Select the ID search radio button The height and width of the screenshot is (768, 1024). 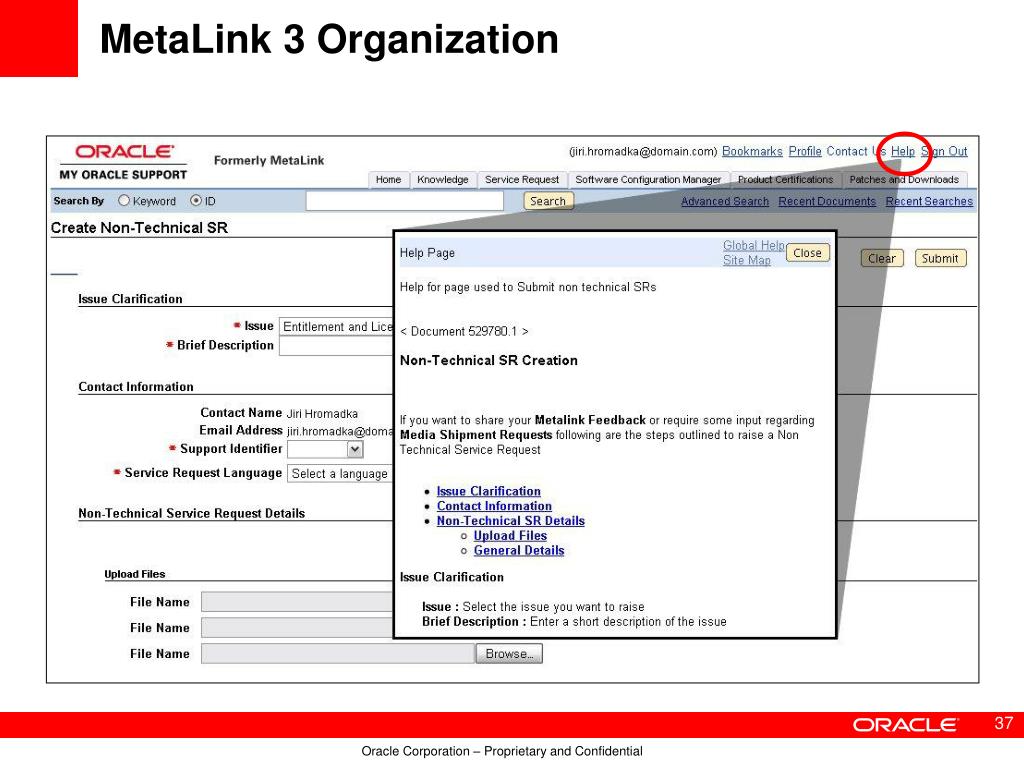(196, 201)
